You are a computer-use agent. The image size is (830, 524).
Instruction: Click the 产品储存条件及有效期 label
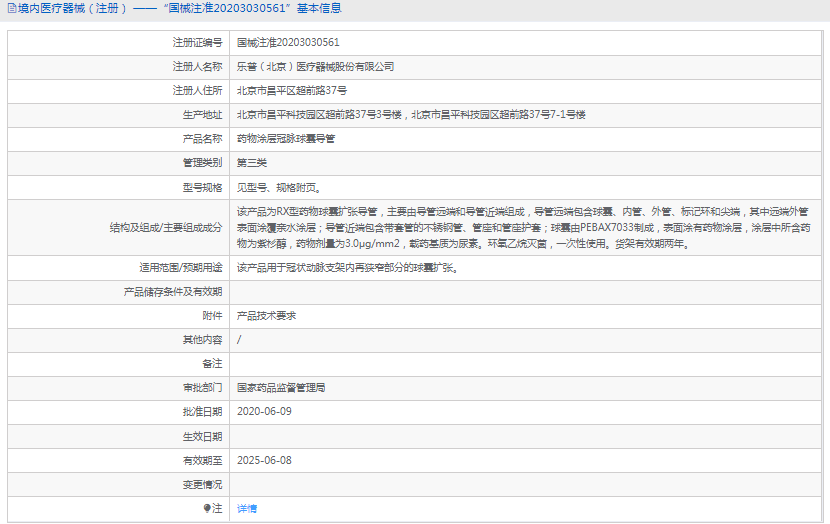[173, 292]
